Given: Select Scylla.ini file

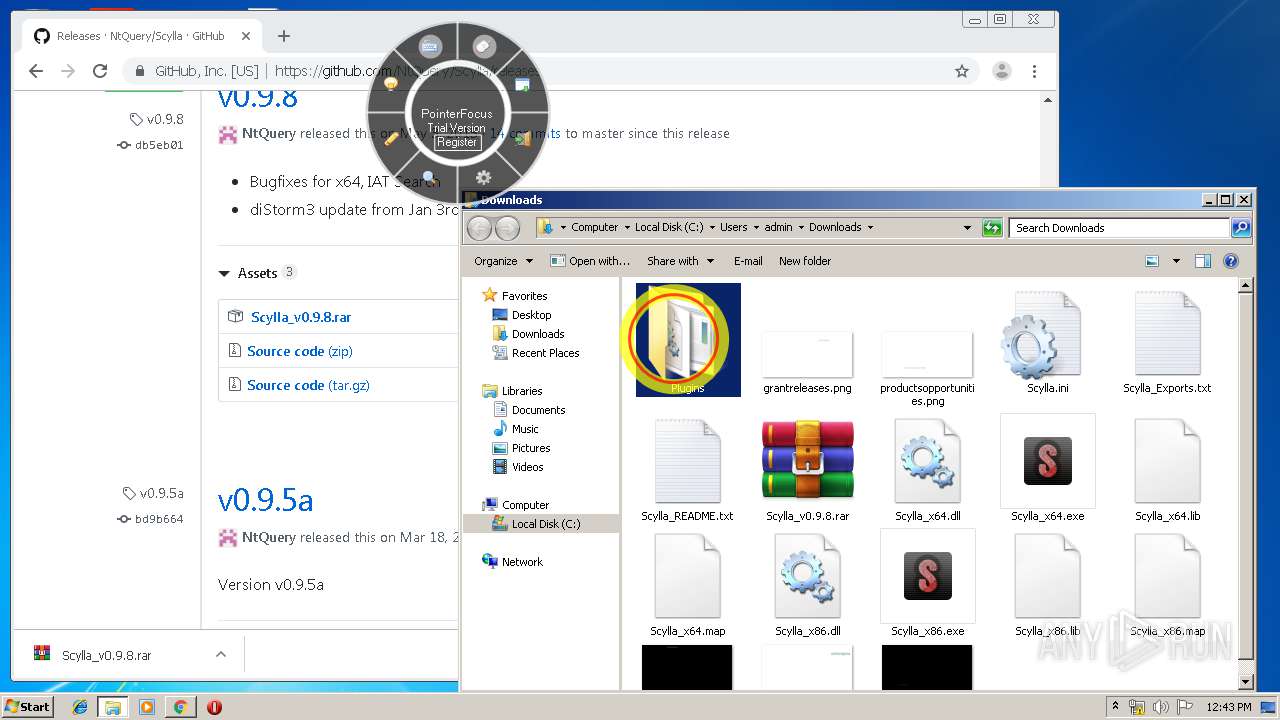Looking at the screenshot, I should 1047,342.
